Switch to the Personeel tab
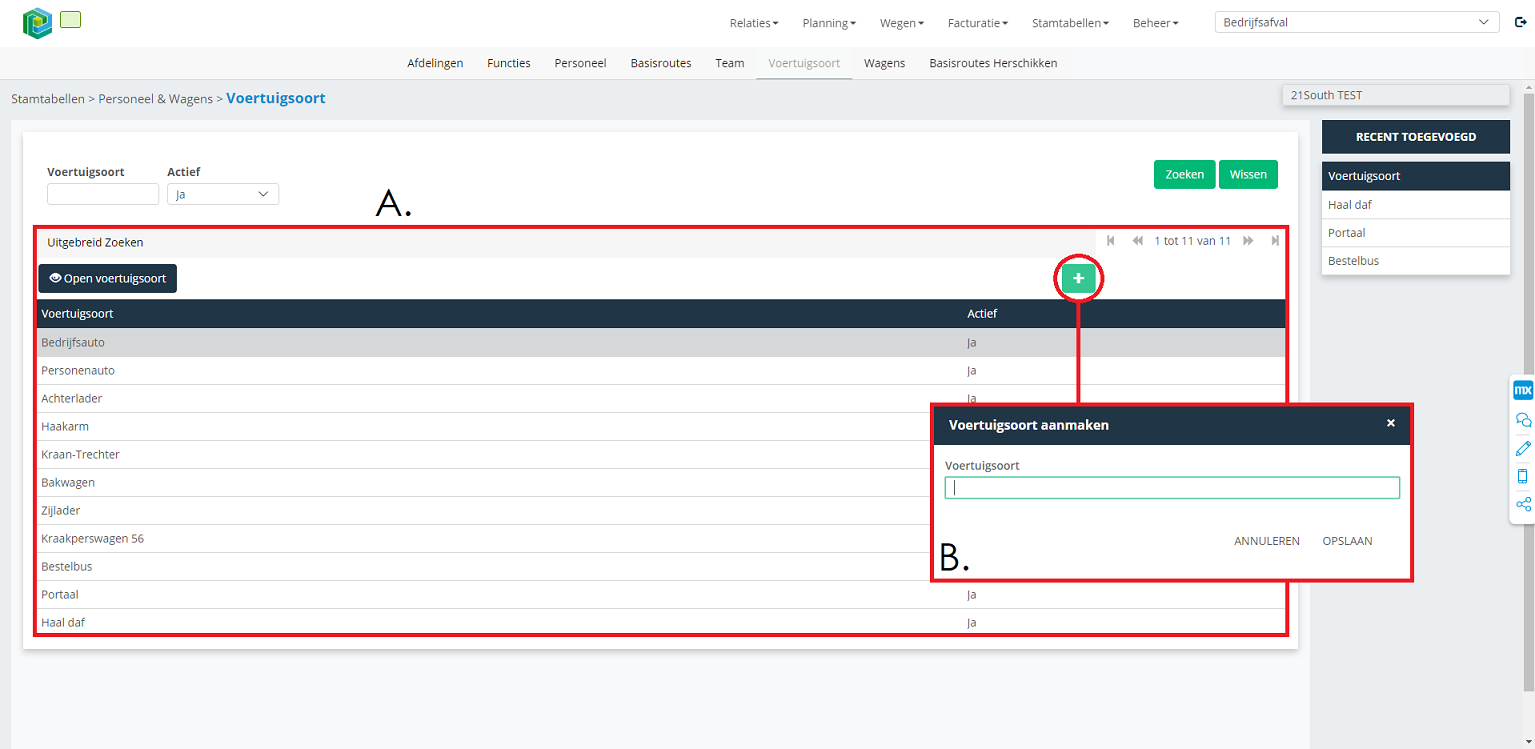The height and width of the screenshot is (749, 1535). coord(580,63)
